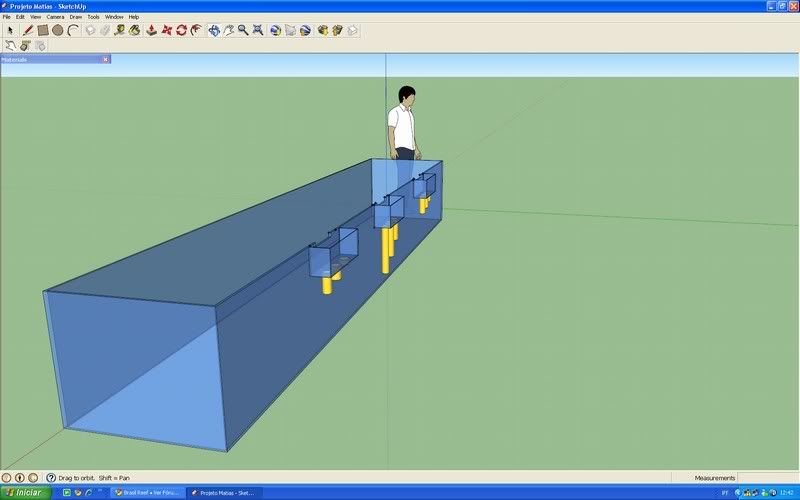Choose the Eraser tool
800x500 pixels.
(105, 31)
